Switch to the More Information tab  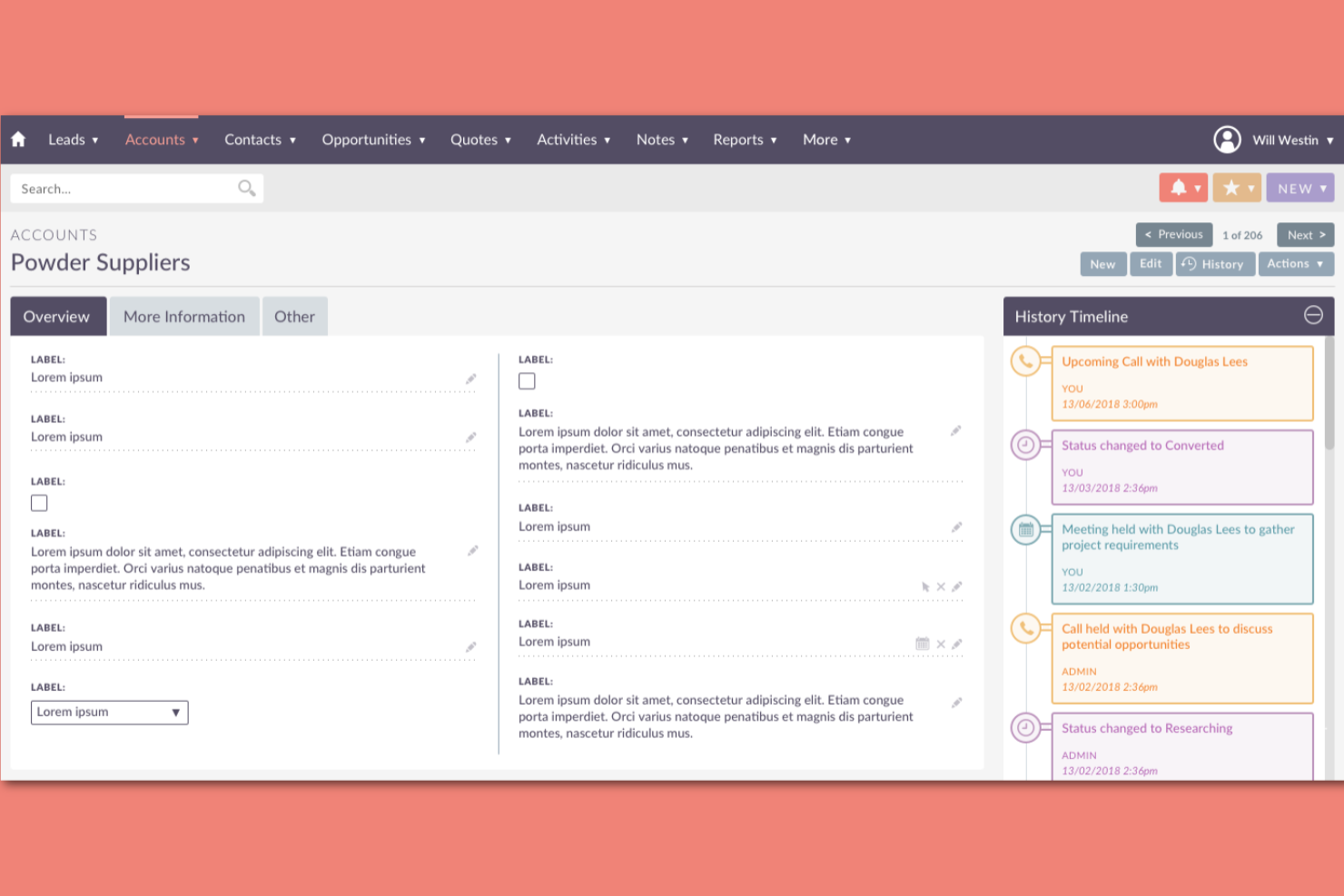(184, 316)
